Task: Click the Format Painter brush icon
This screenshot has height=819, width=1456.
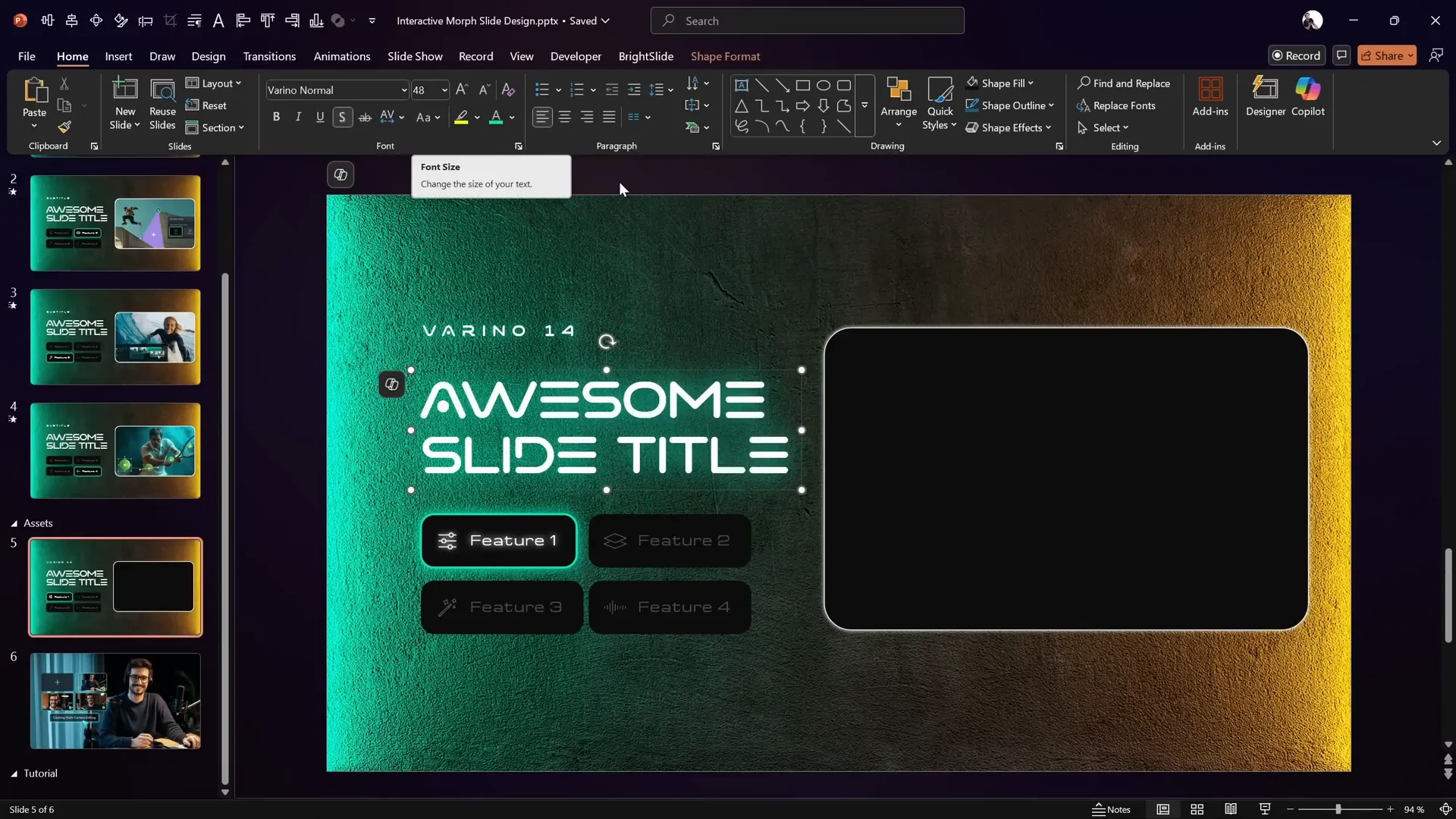Action: (64, 127)
